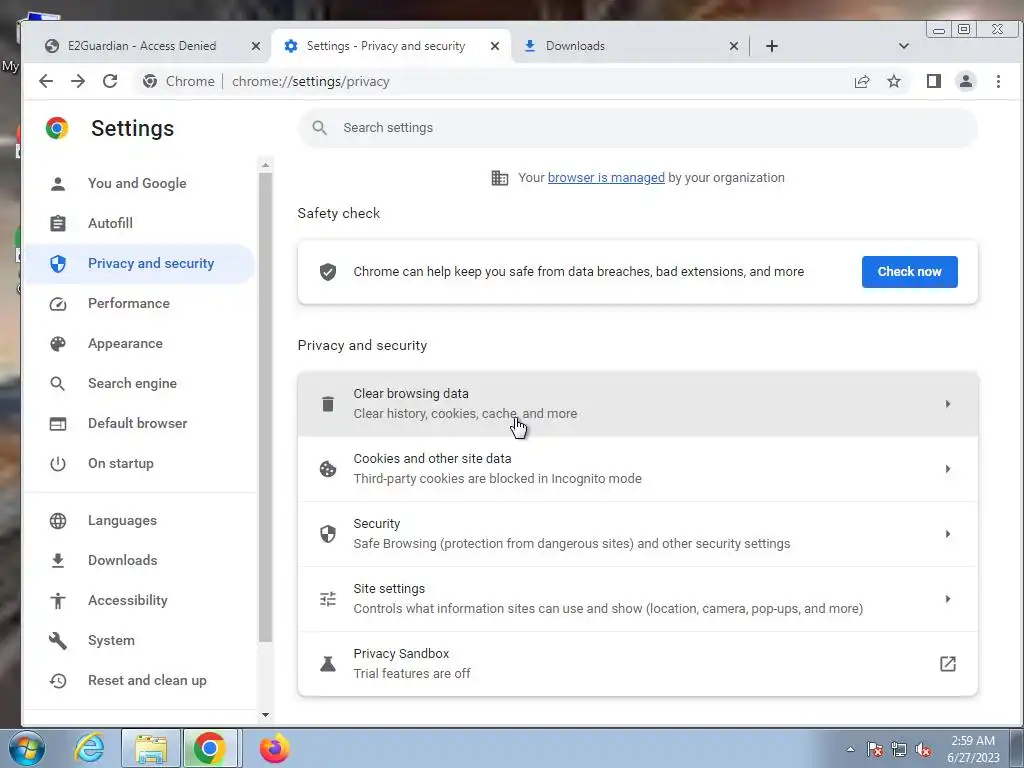Image resolution: width=1024 pixels, height=768 pixels.
Task: Open the tab search dropdown arrow
Action: [x=904, y=46]
